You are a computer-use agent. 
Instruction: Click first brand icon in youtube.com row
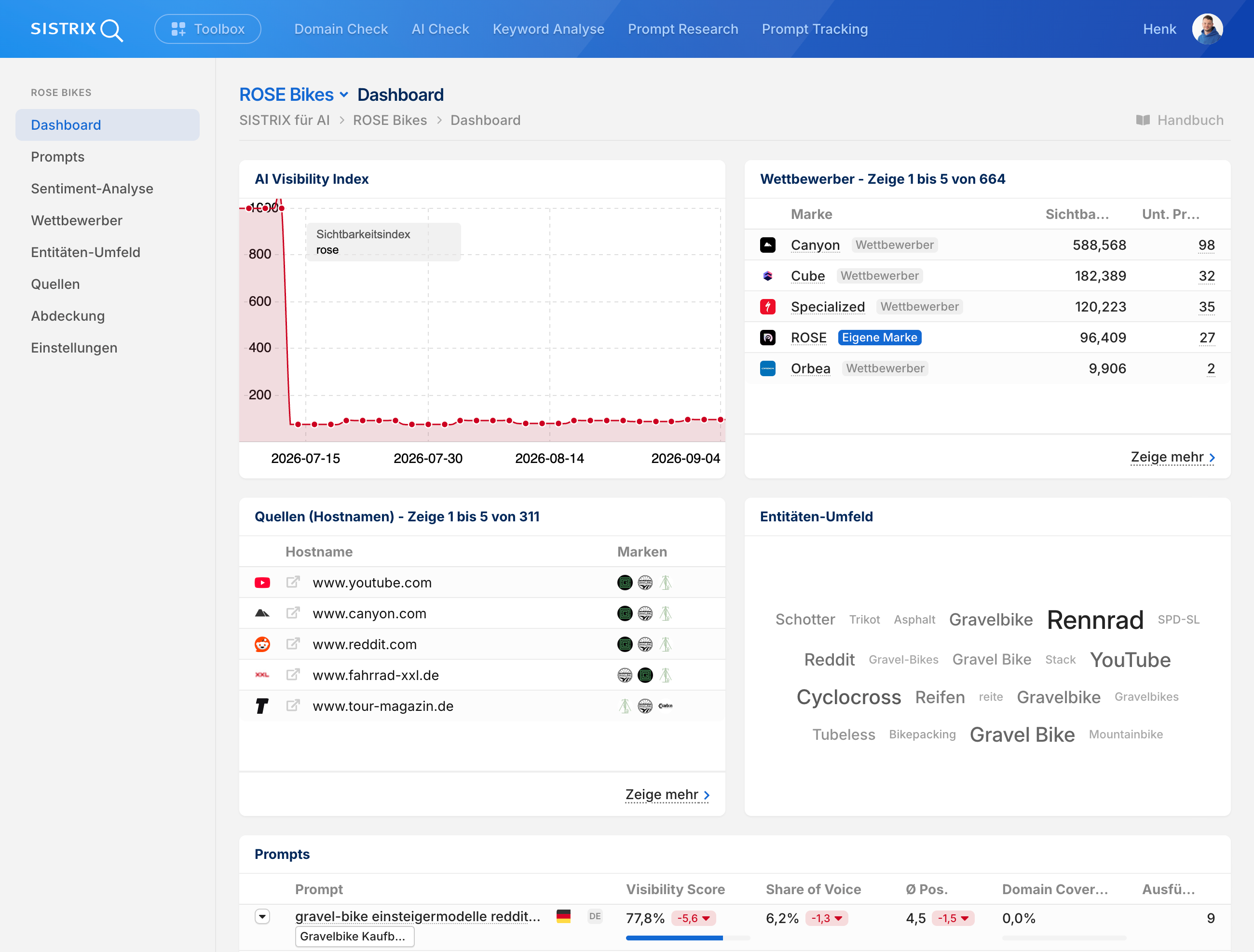[x=625, y=583]
